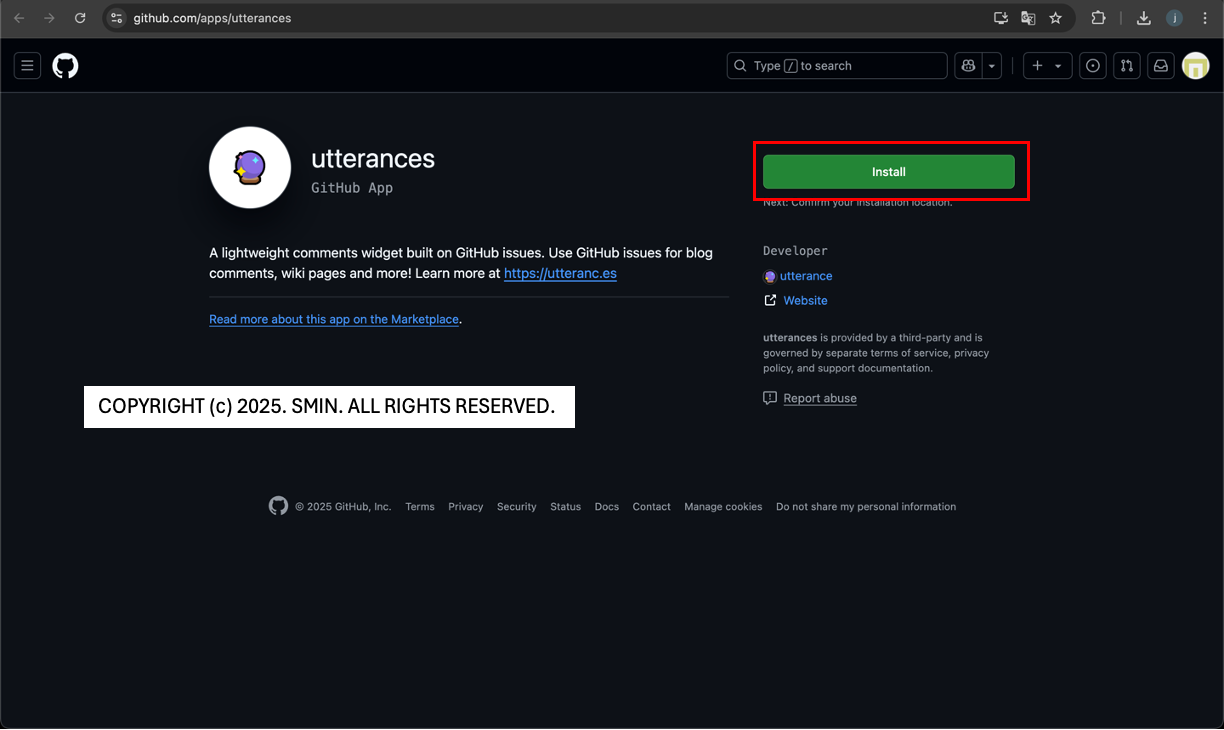Open the GitHub hamburger navigation menu

(27, 66)
